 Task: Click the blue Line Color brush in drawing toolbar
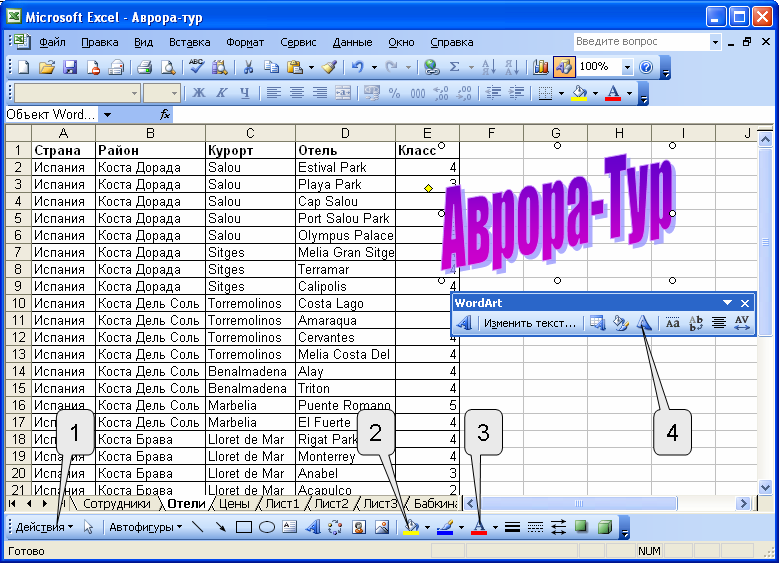point(445,527)
